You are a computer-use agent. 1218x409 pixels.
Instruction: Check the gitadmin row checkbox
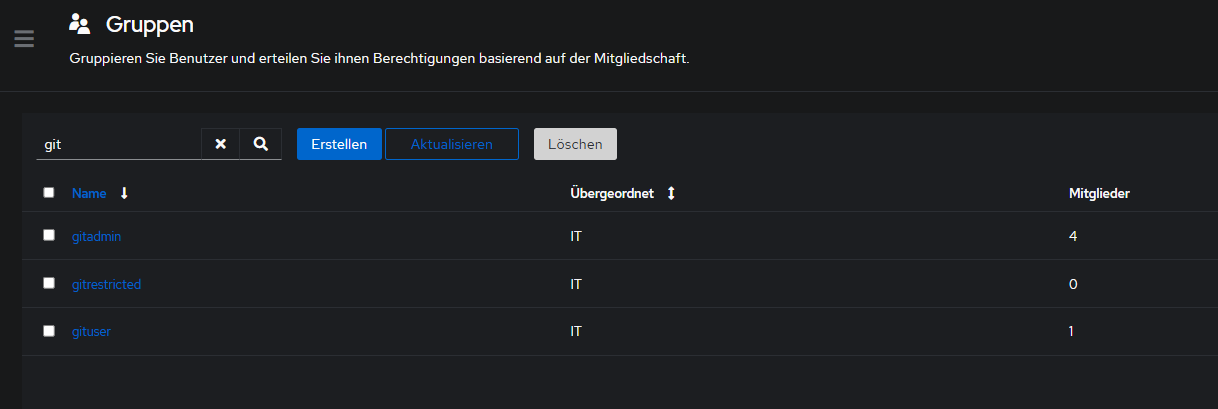tap(49, 235)
